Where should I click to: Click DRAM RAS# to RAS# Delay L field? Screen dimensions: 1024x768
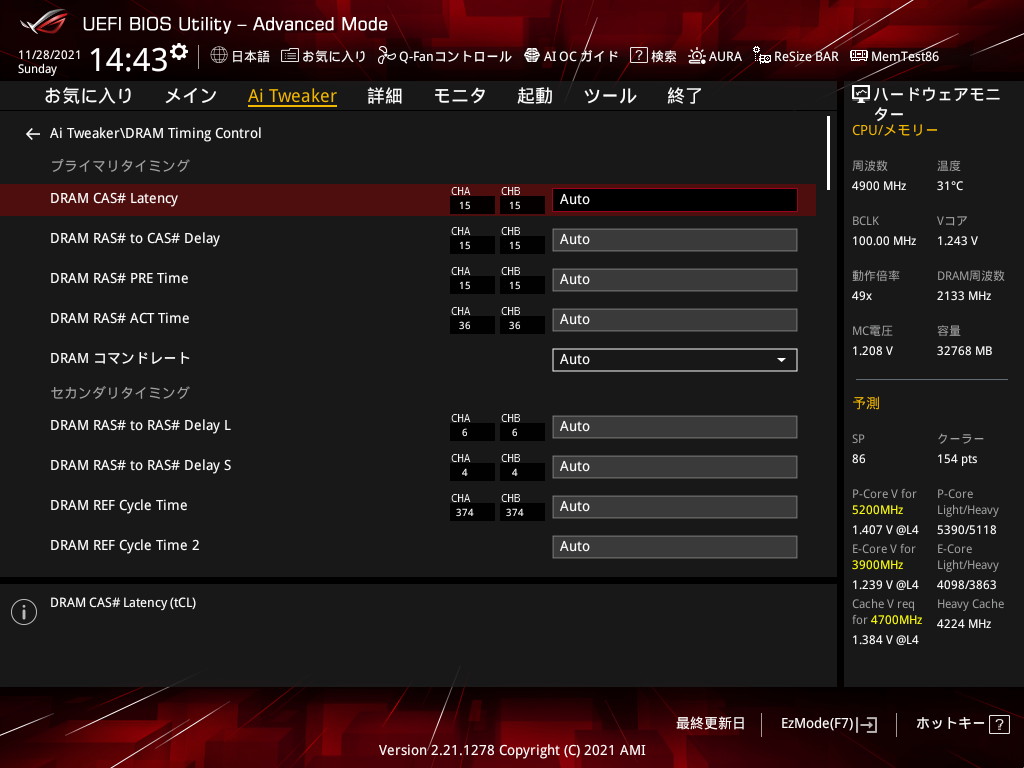675,426
